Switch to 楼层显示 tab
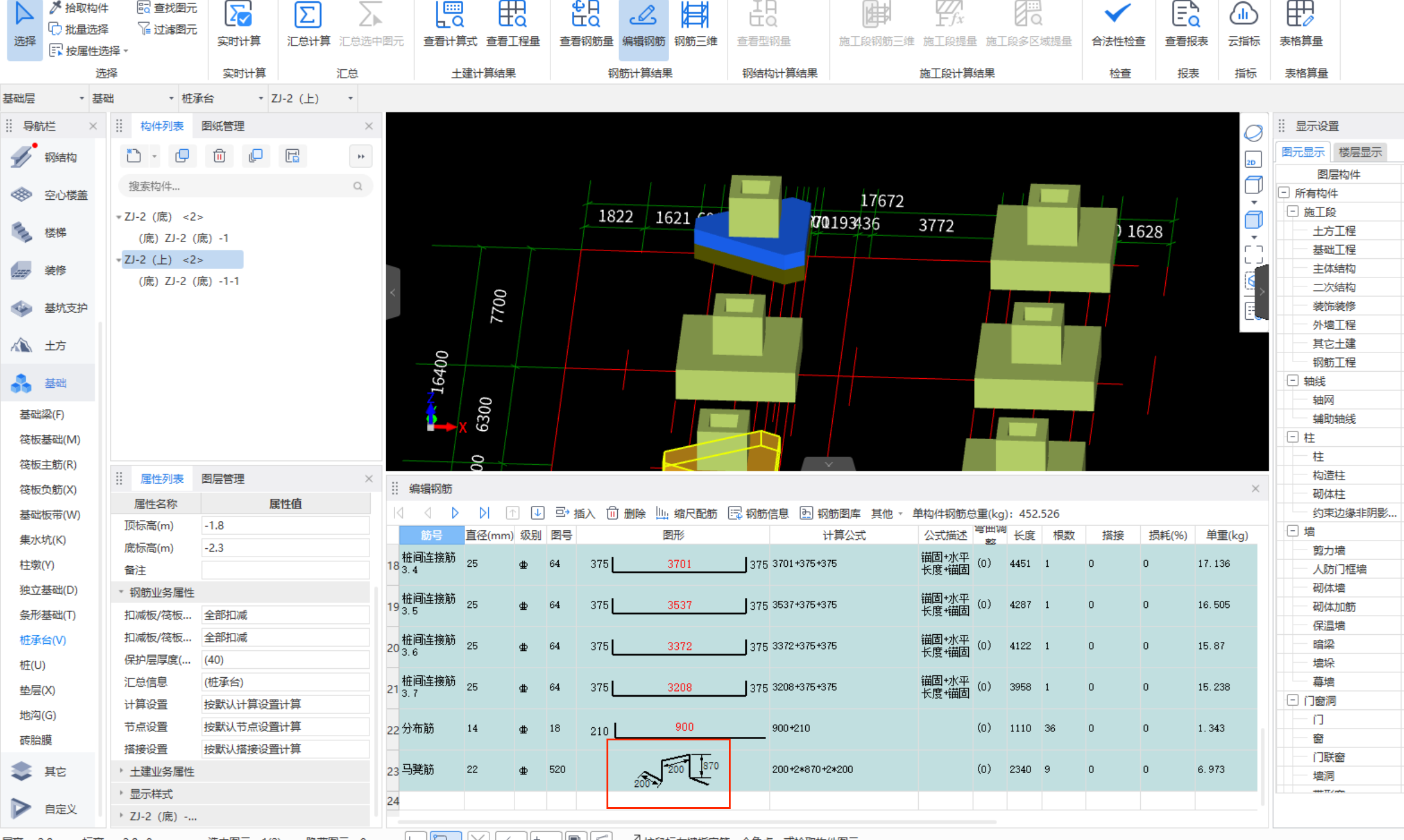This screenshot has height=840, width=1404. coord(1360,152)
